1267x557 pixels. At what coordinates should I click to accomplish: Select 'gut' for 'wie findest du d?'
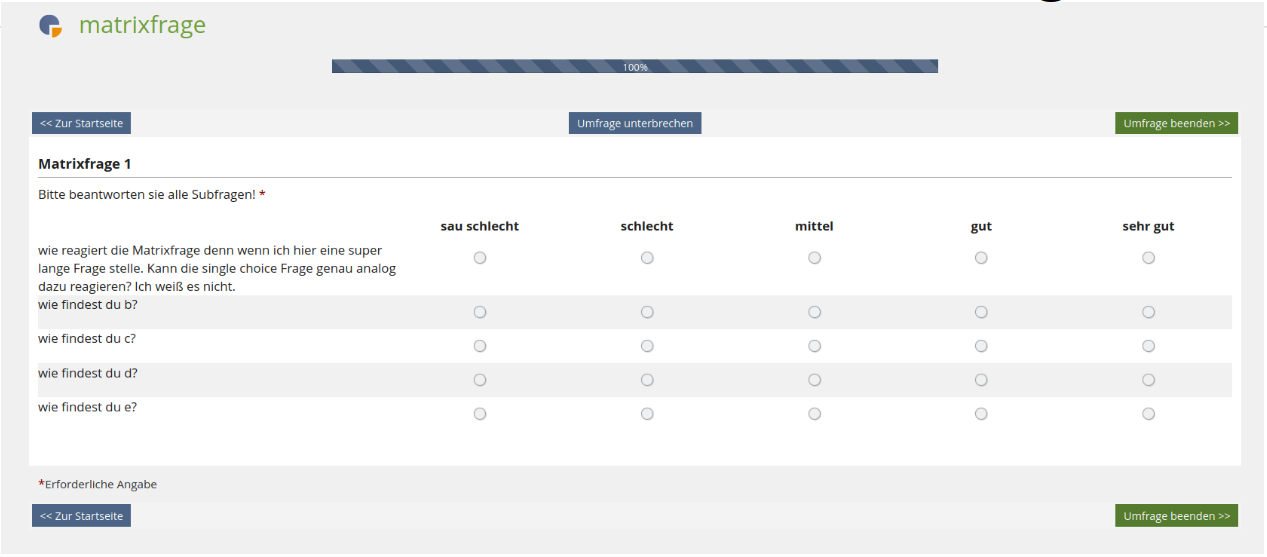pos(981,380)
